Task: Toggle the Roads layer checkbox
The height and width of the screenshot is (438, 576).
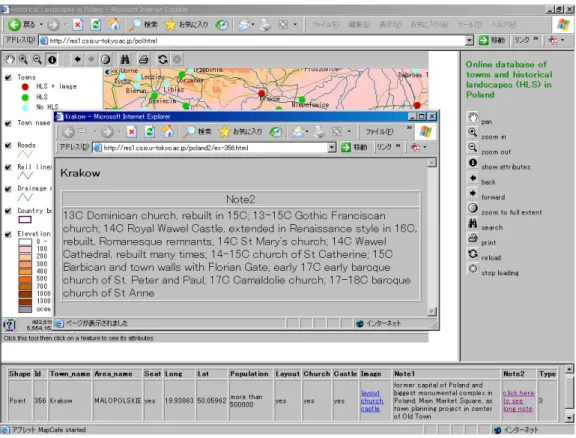Action: click(8, 145)
